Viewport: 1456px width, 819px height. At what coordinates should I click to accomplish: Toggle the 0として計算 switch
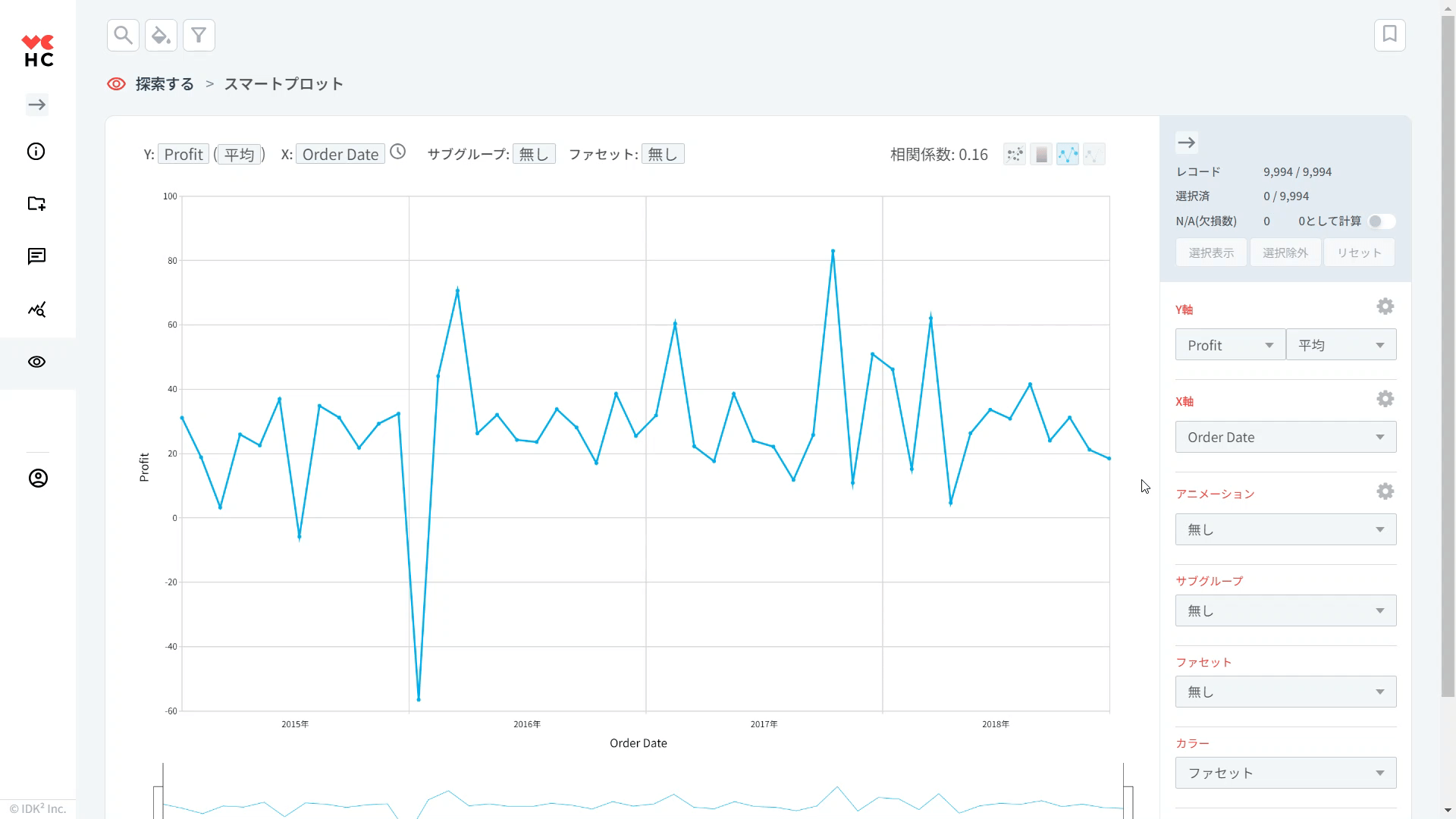tap(1381, 221)
